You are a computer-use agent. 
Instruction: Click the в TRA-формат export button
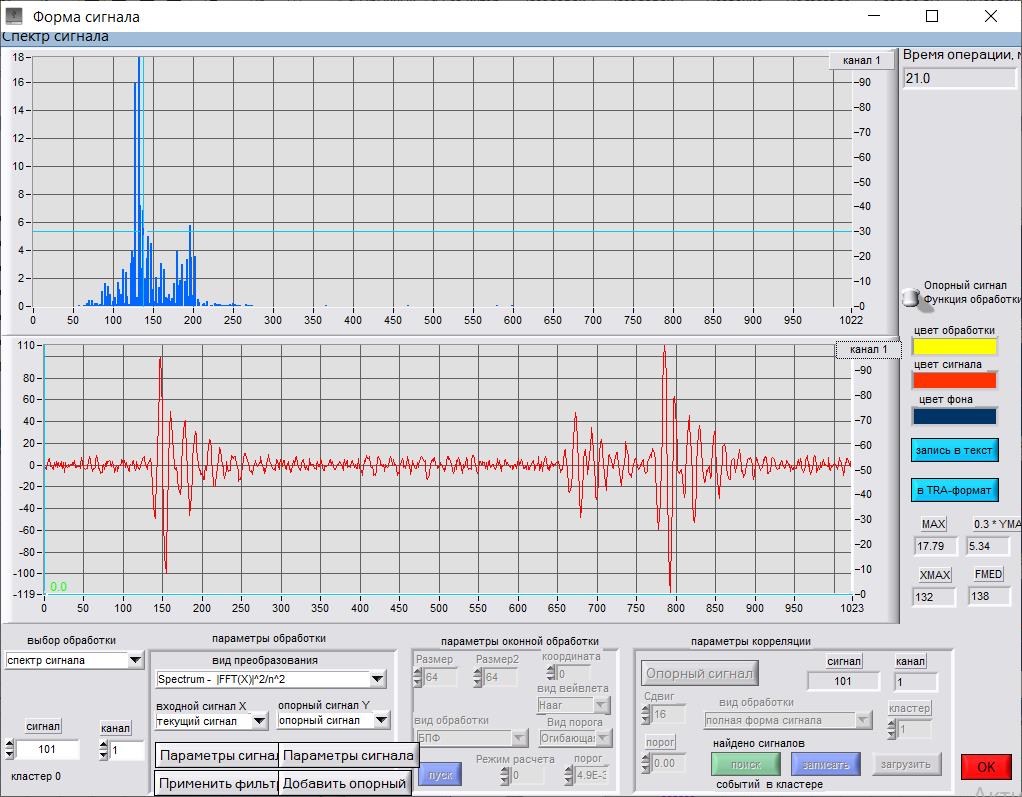[x=954, y=490]
